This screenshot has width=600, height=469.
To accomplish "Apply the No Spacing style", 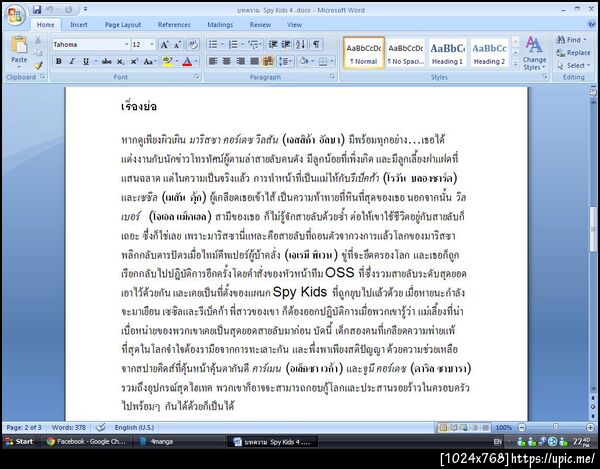I will click(406, 53).
